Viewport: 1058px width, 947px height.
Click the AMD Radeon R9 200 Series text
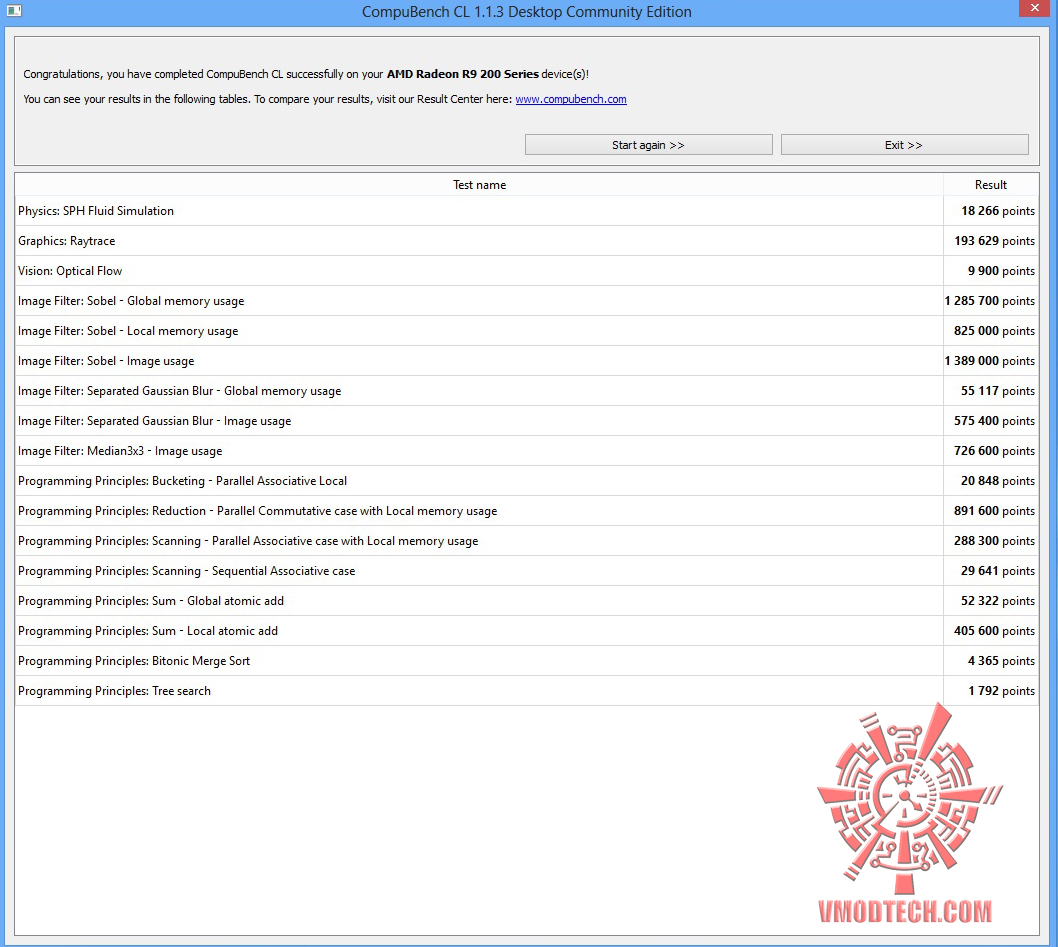click(x=463, y=74)
